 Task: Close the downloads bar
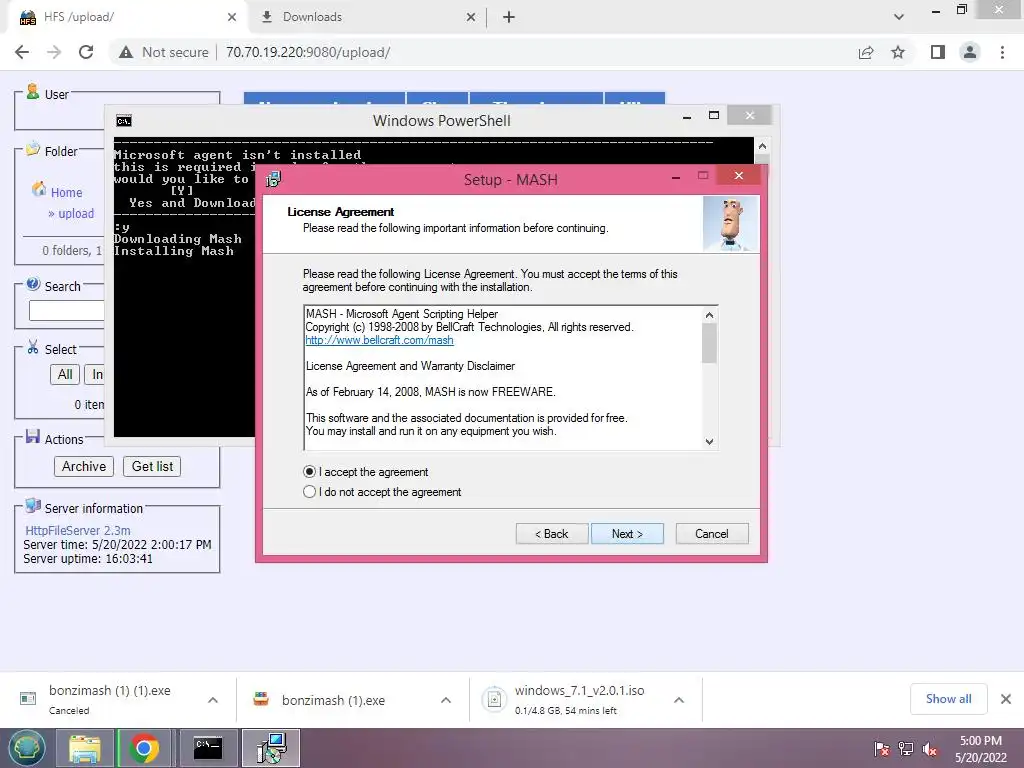[x=1006, y=699]
